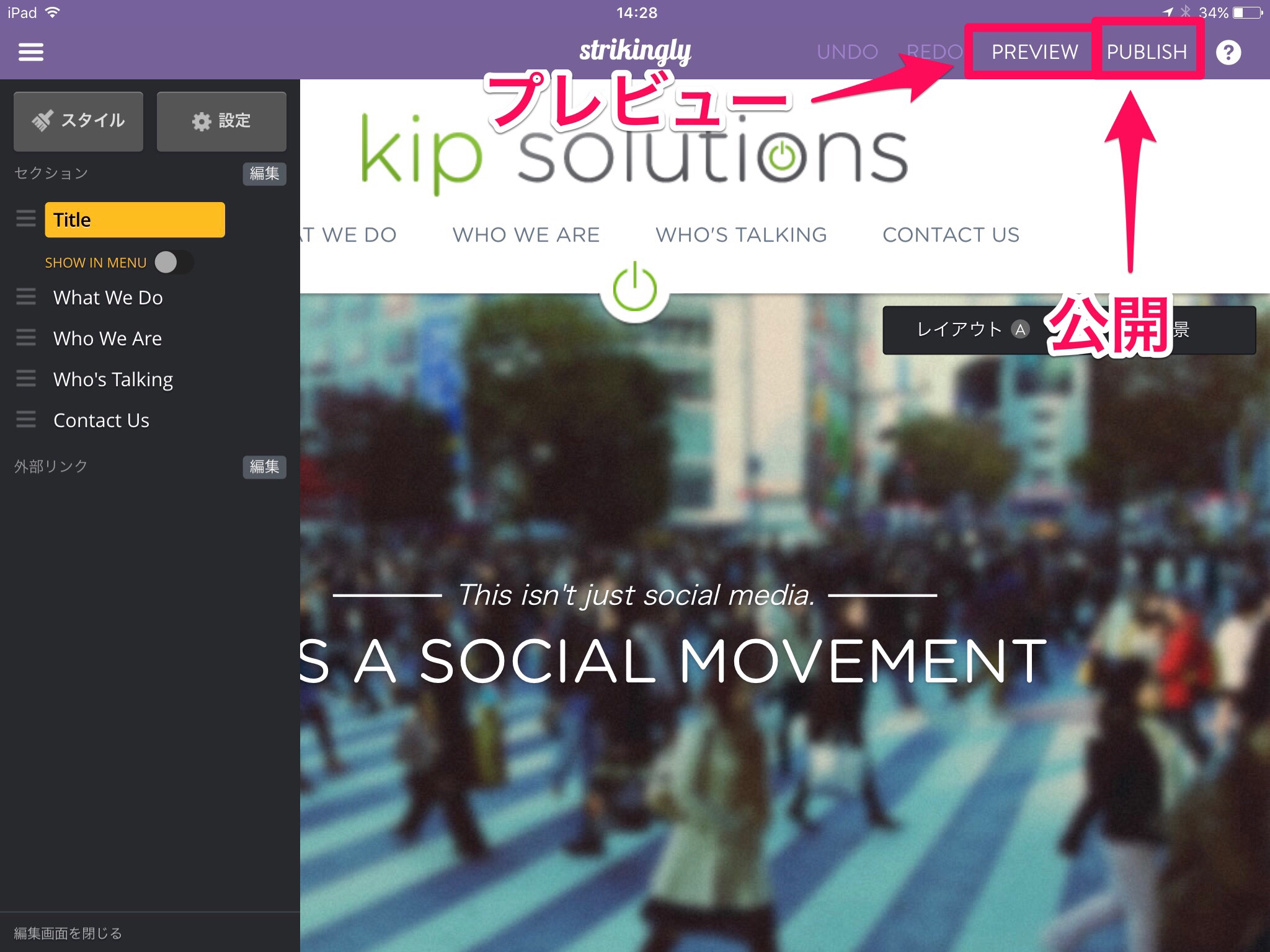Screen dimensions: 1270x952
Task: Edit sections with セクション 編集 button
Action: click(x=264, y=174)
